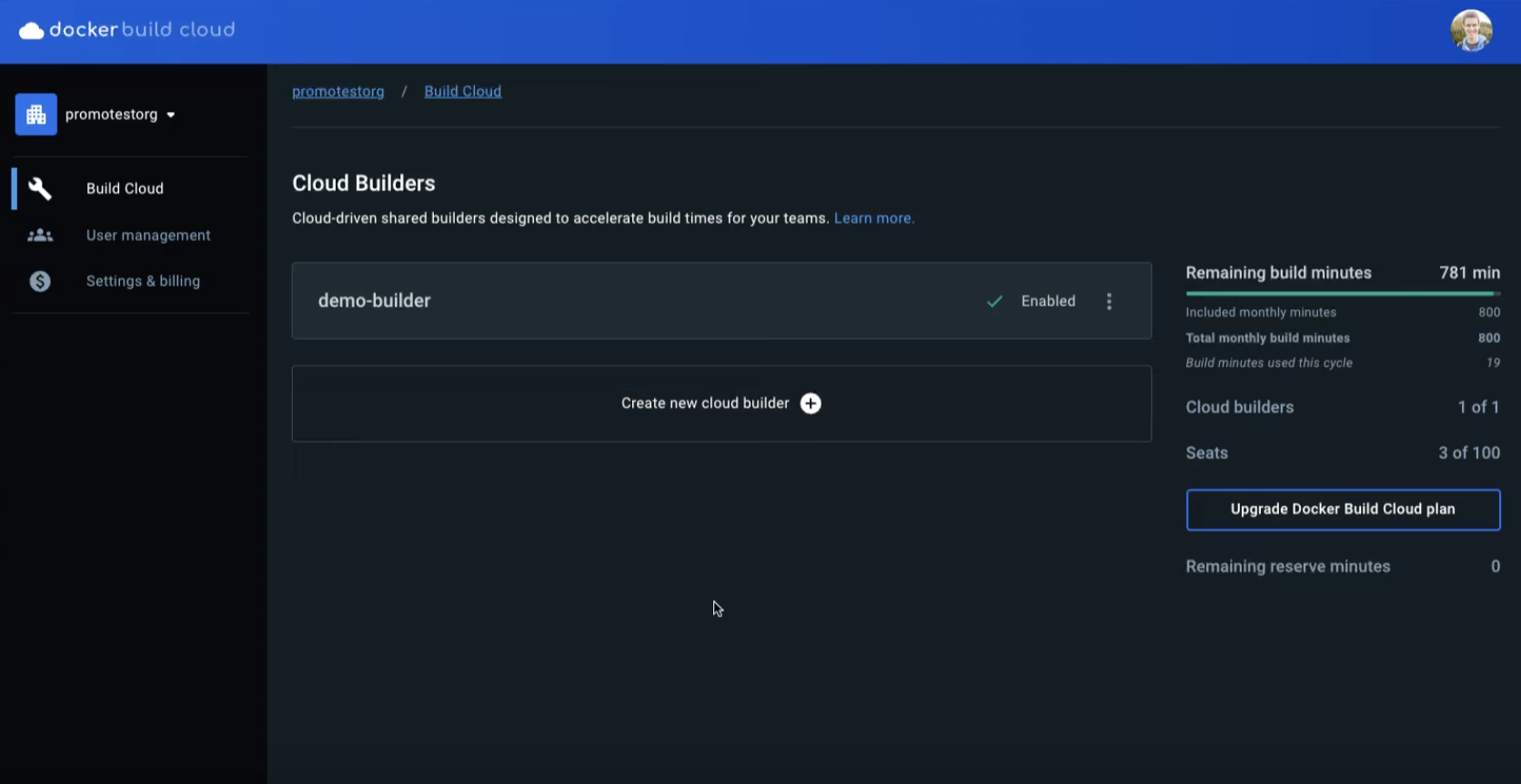Open Settings & billing in the sidebar

(x=143, y=281)
